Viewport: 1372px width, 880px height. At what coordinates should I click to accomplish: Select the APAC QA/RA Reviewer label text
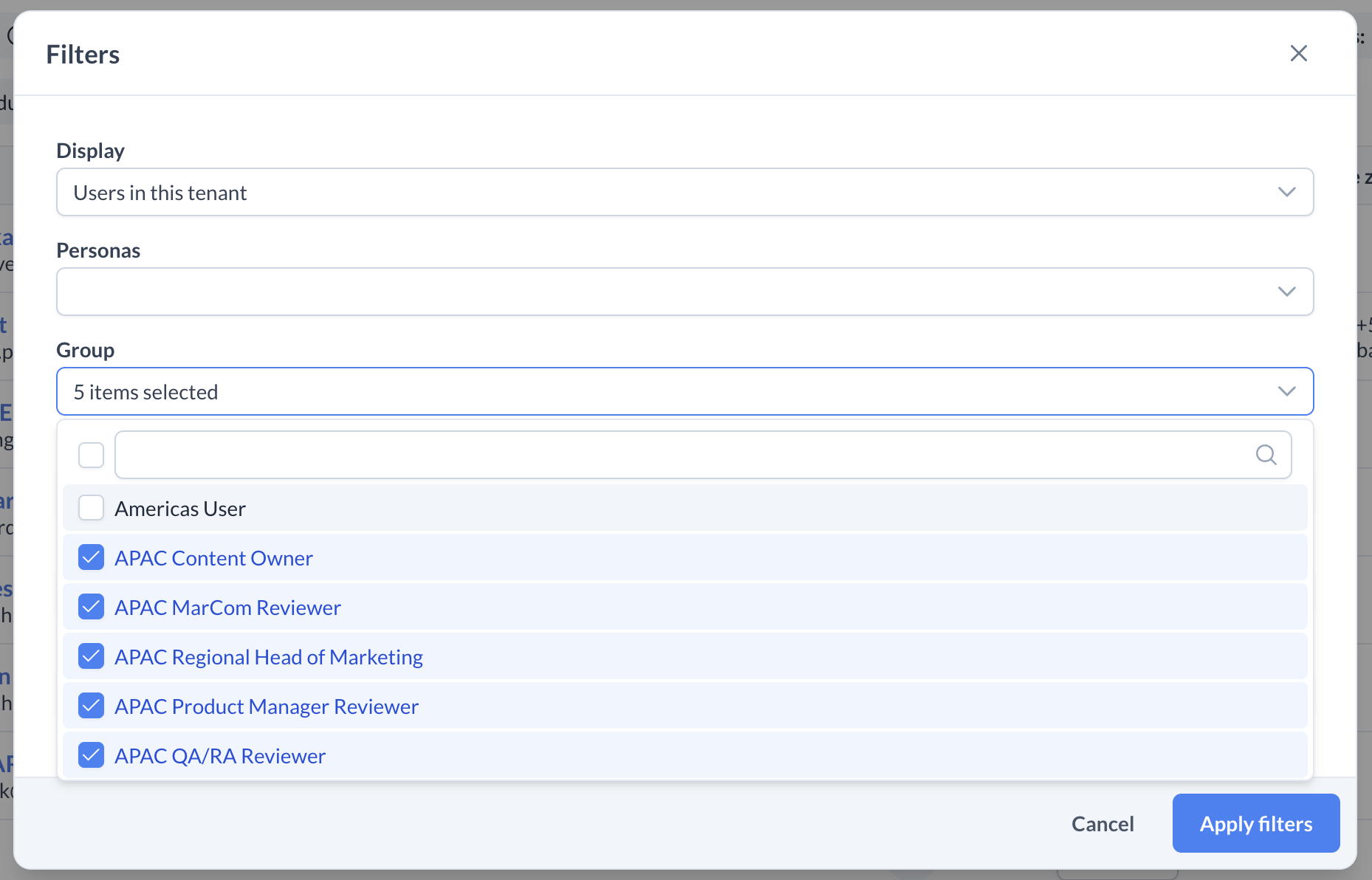pyautogui.click(x=219, y=755)
